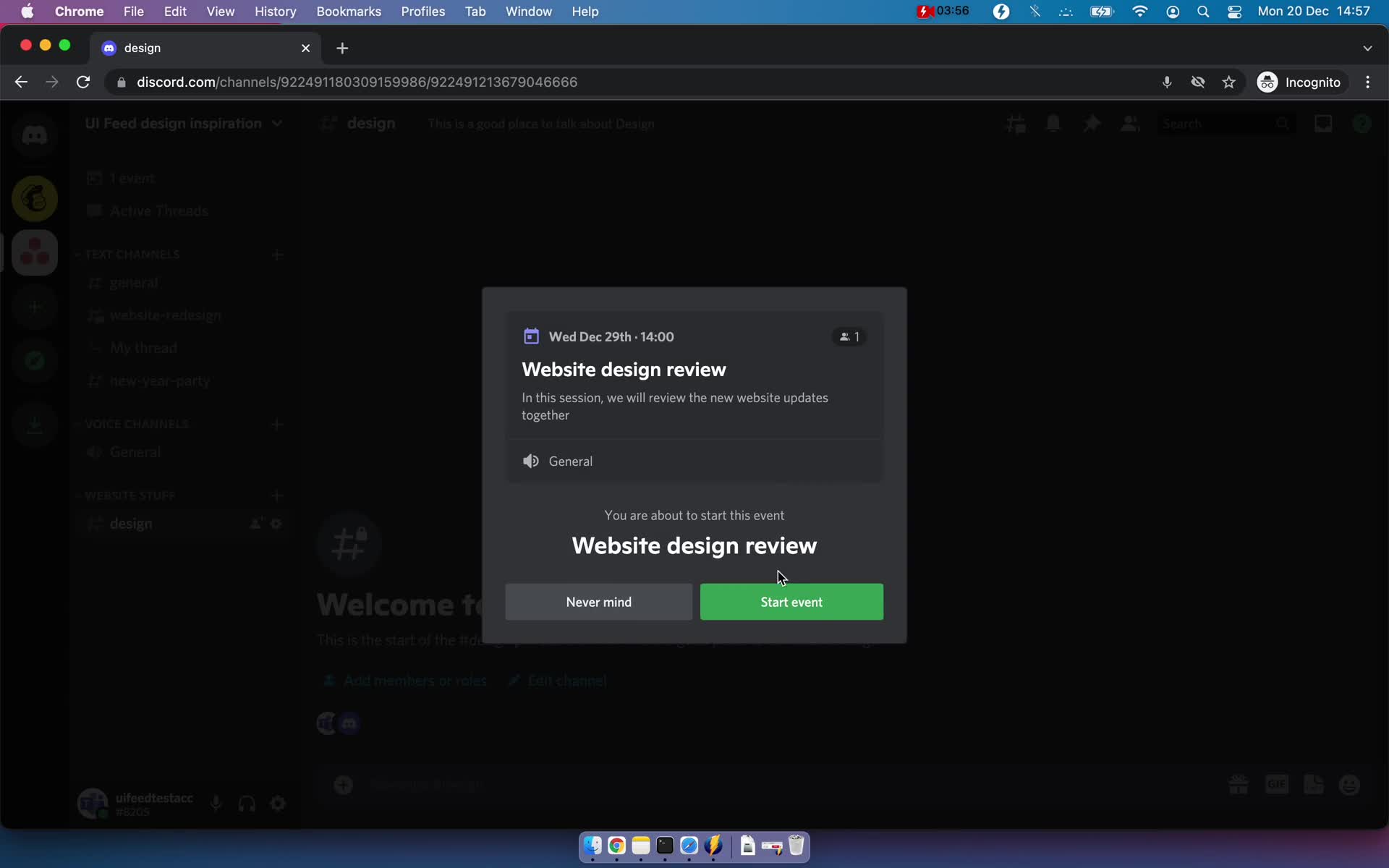Open emoji picker icon

tap(1350, 785)
